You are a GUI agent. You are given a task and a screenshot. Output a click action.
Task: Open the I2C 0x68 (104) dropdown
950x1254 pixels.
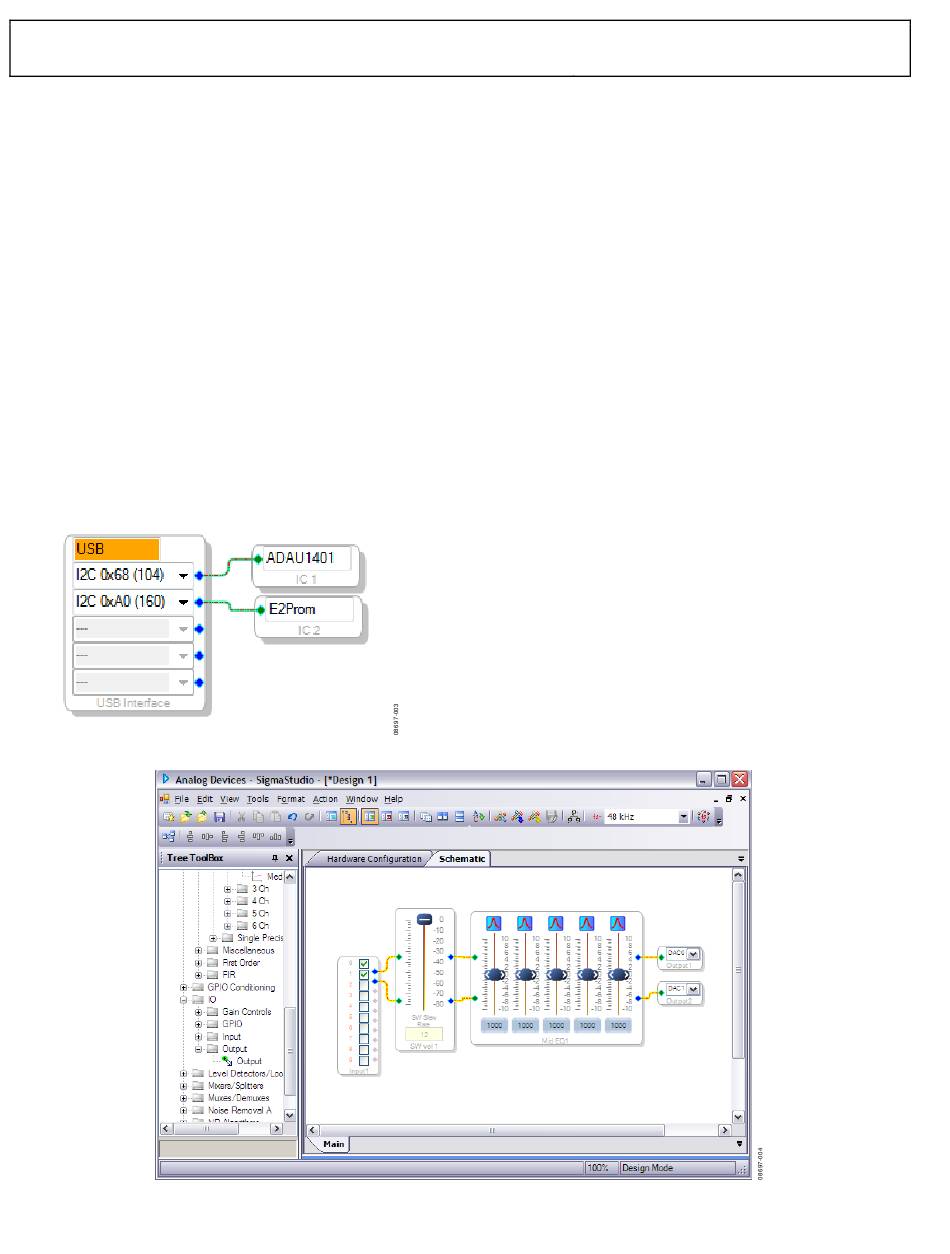(x=183, y=575)
